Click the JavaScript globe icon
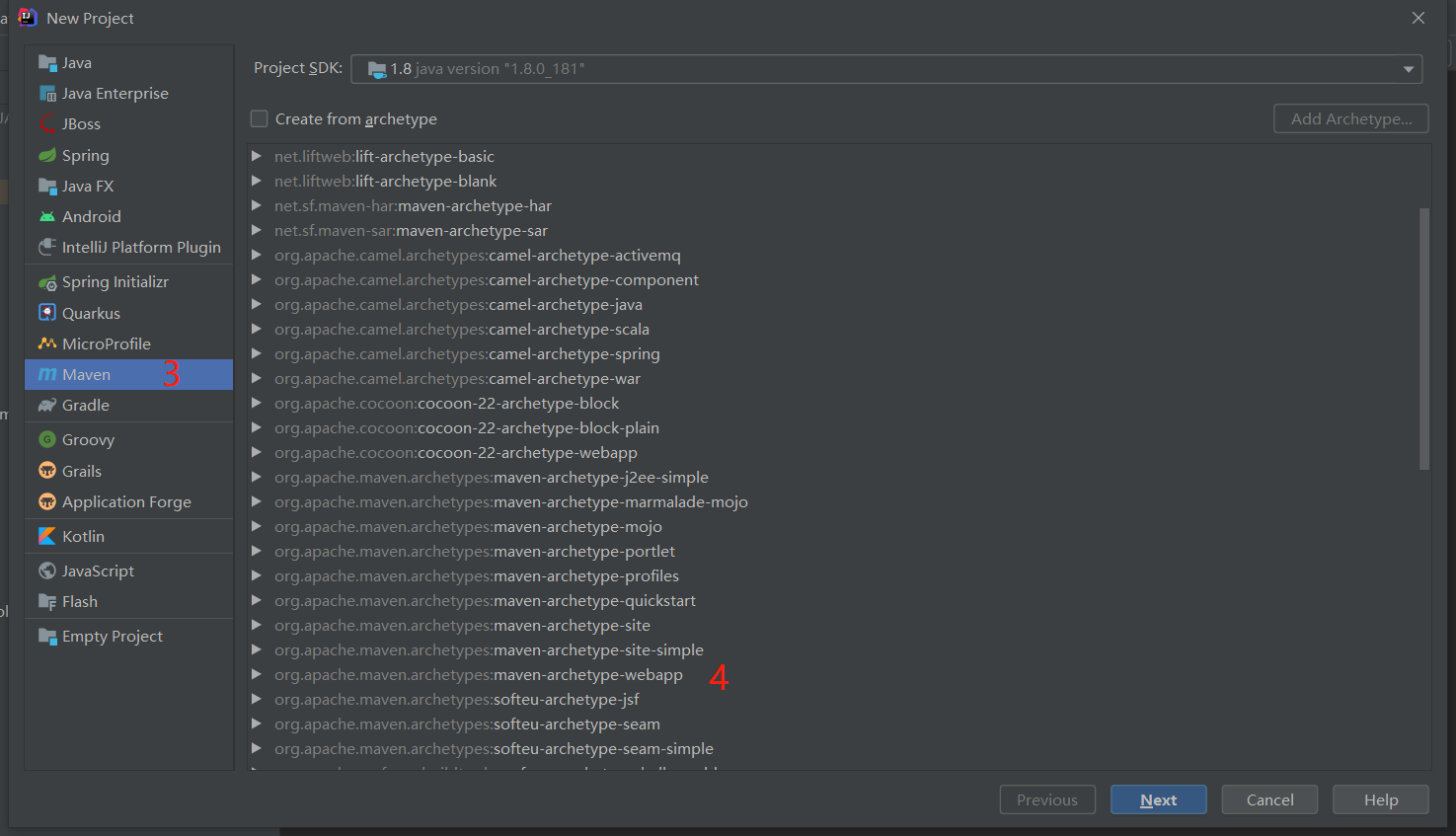The image size is (1456, 836). 47,570
